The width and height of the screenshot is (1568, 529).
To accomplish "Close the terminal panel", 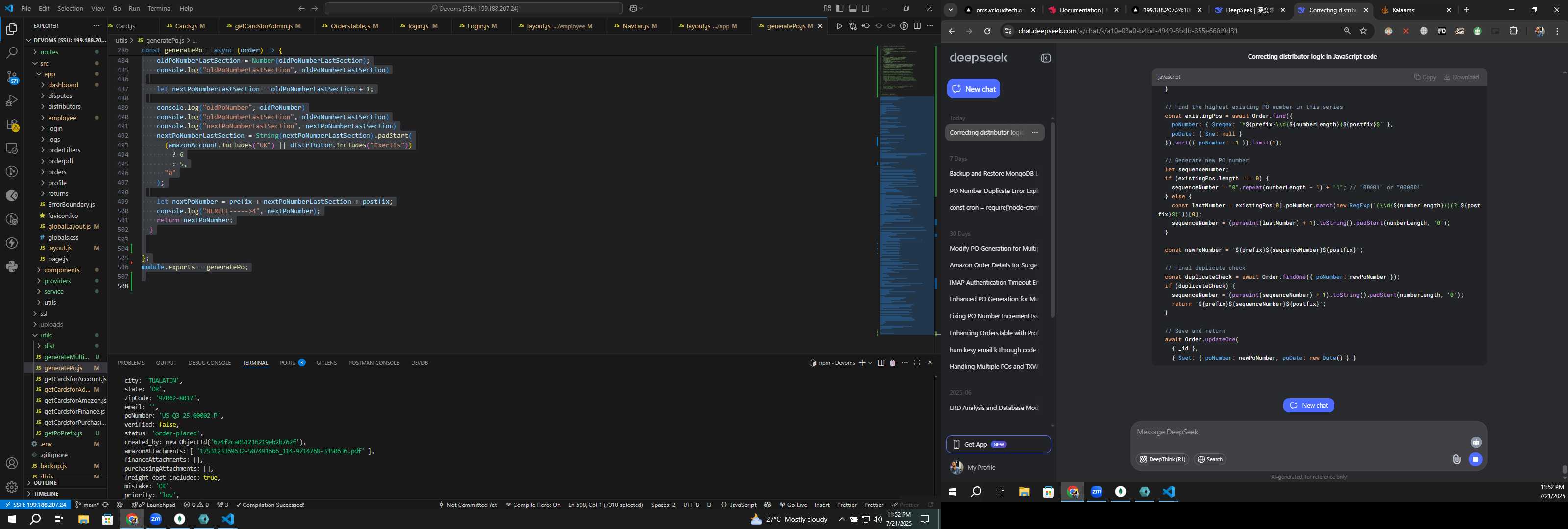I will tap(930, 363).
